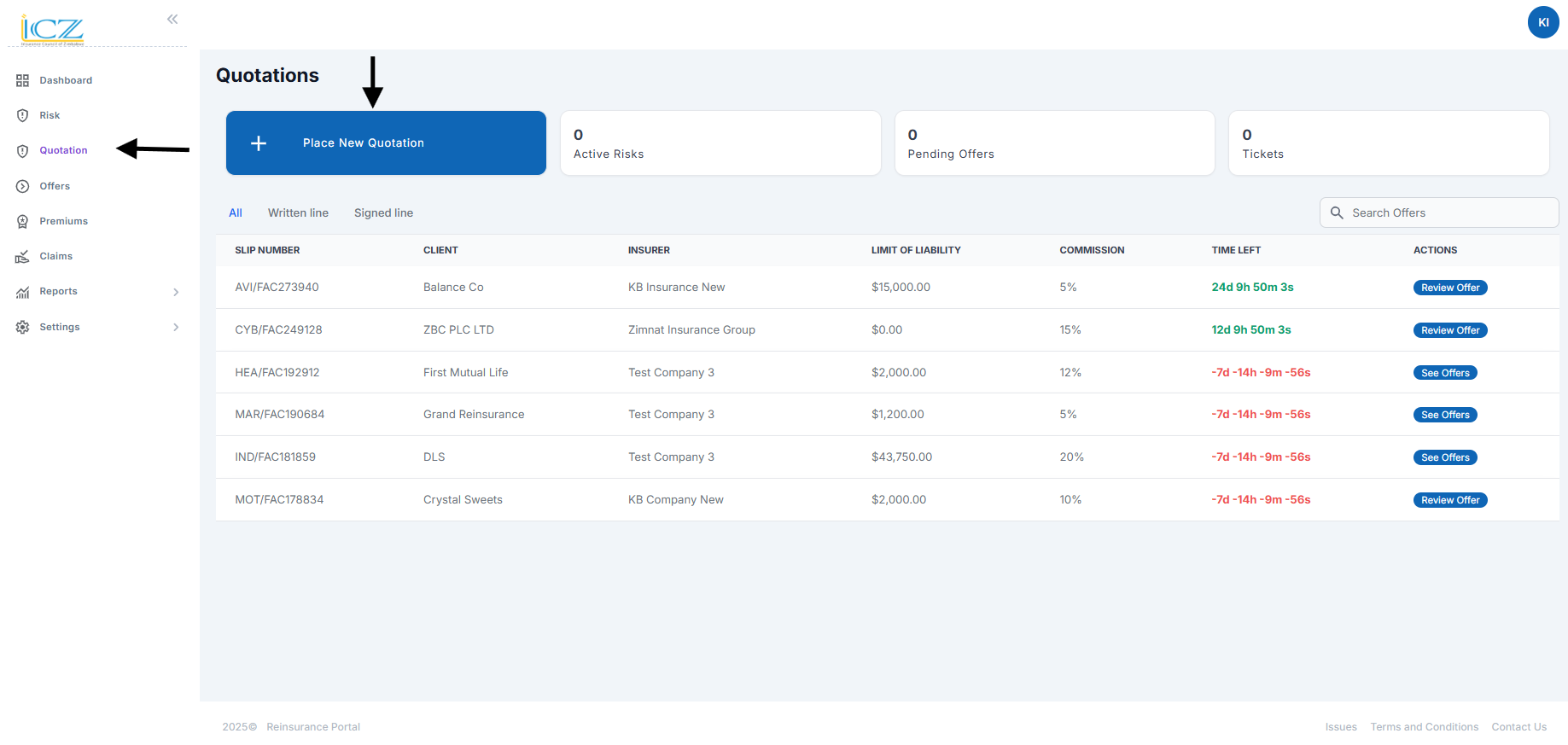Select the All quotations tab

pyautogui.click(x=236, y=213)
